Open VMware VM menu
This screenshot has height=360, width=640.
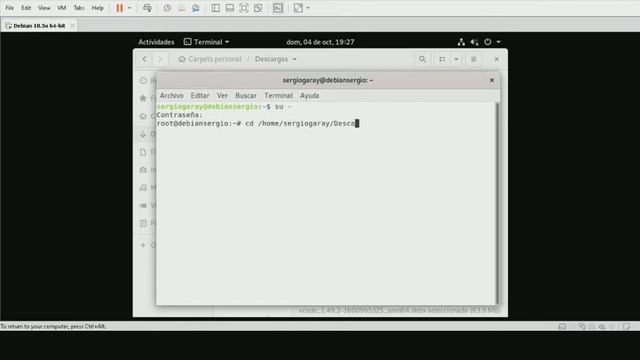point(62,8)
